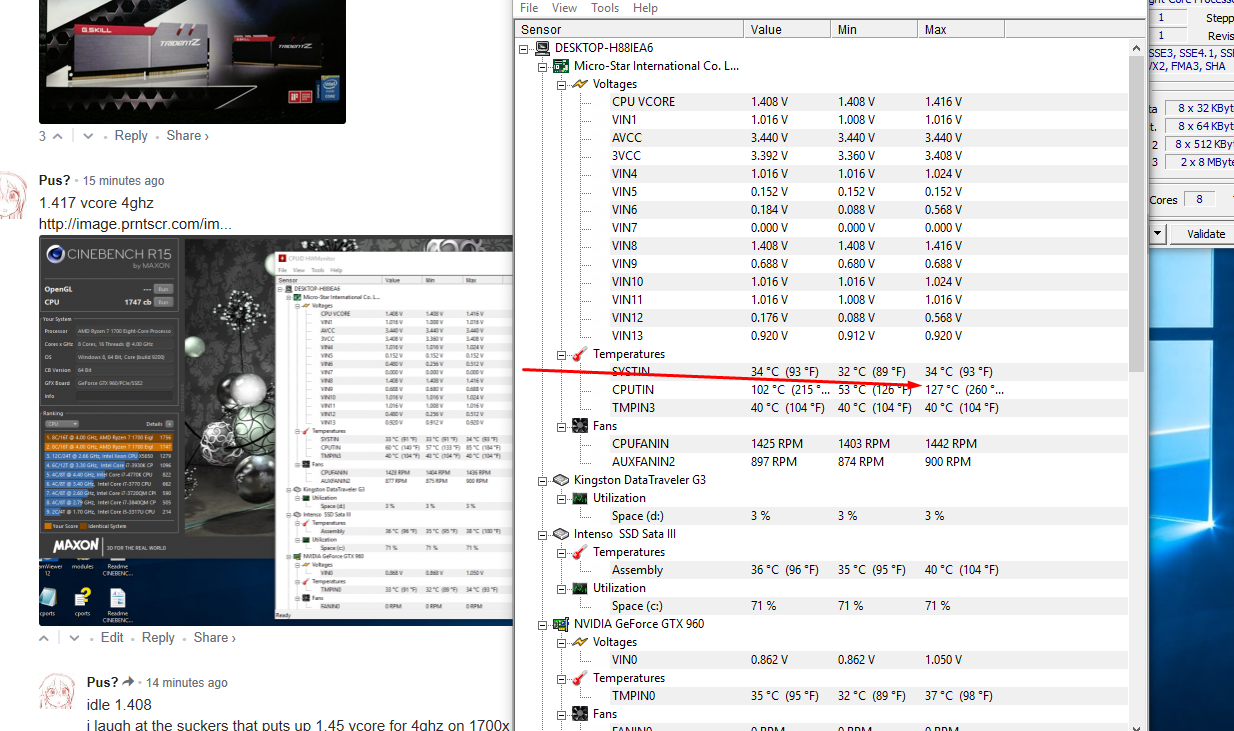Click the drive icon beside Intenso SSD Sata III
Viewport: 1234px width, 731px height.
coord(561,534)
